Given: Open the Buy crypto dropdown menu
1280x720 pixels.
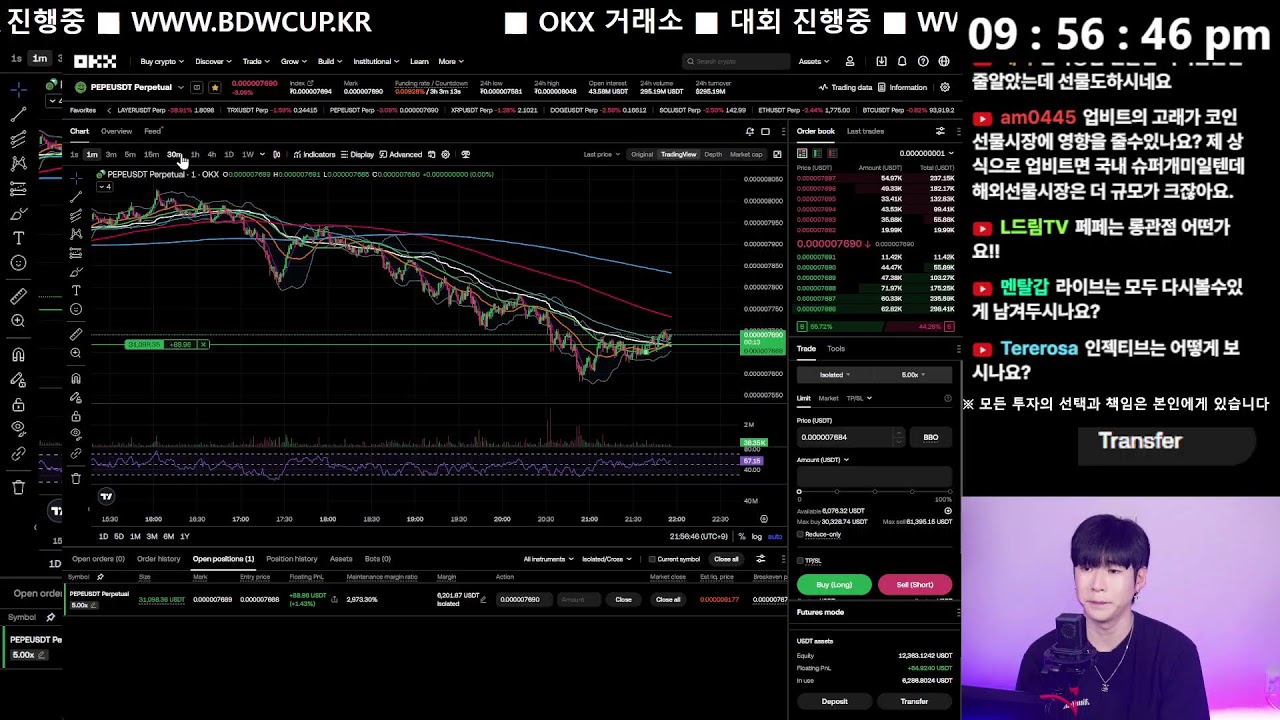Looking at the screenshot, I should point(162,61).
